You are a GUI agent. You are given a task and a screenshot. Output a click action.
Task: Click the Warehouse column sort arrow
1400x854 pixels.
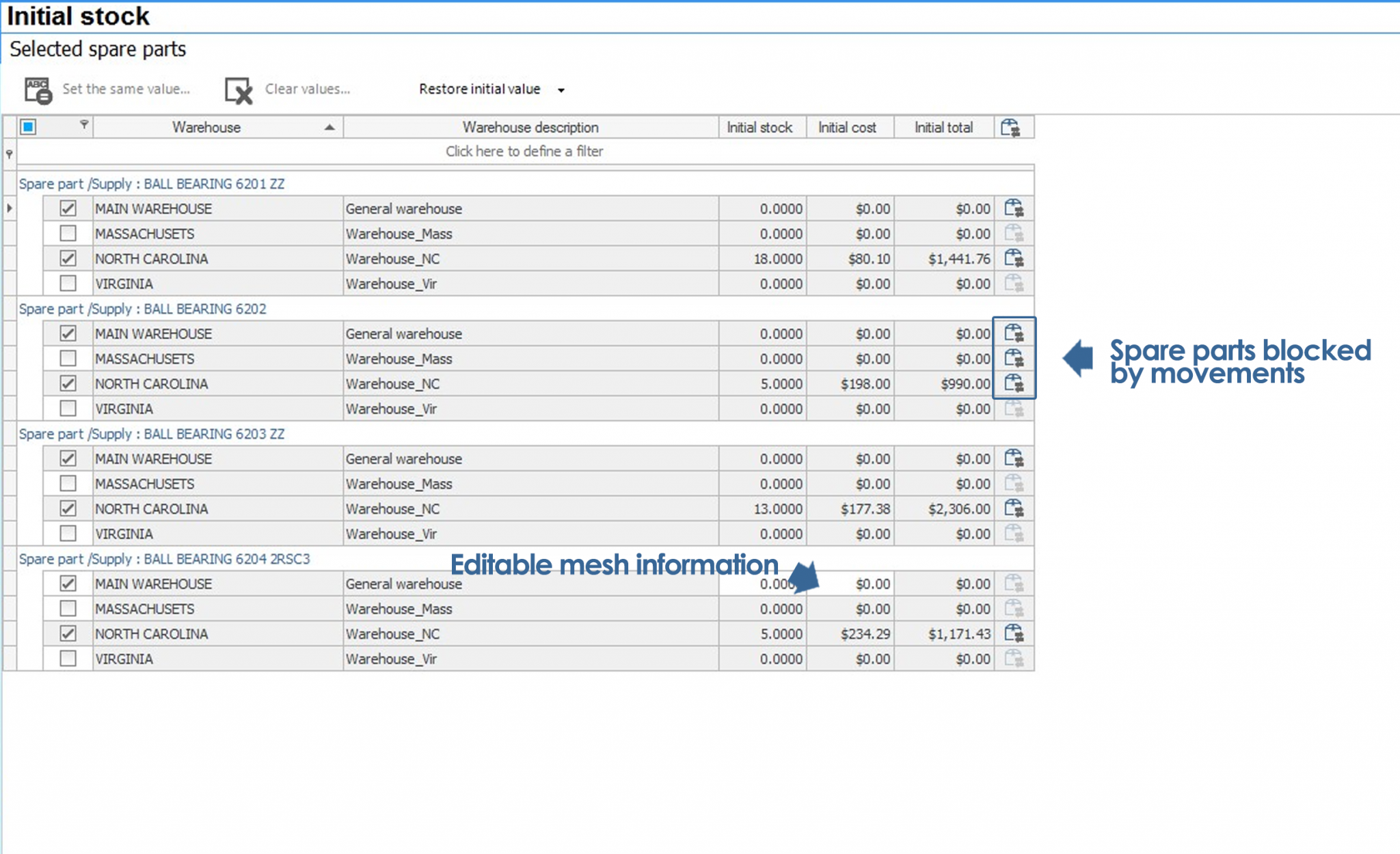click(329, 128)
